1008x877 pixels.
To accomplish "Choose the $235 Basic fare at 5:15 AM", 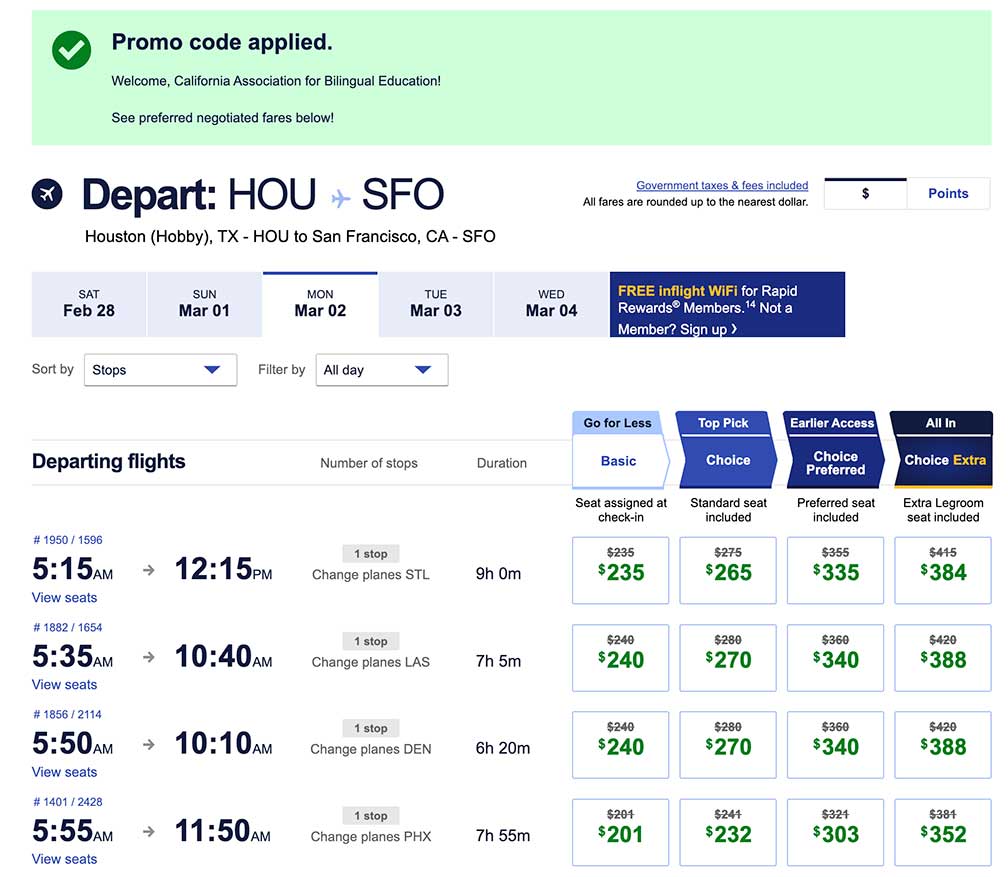I will [620, 571].
